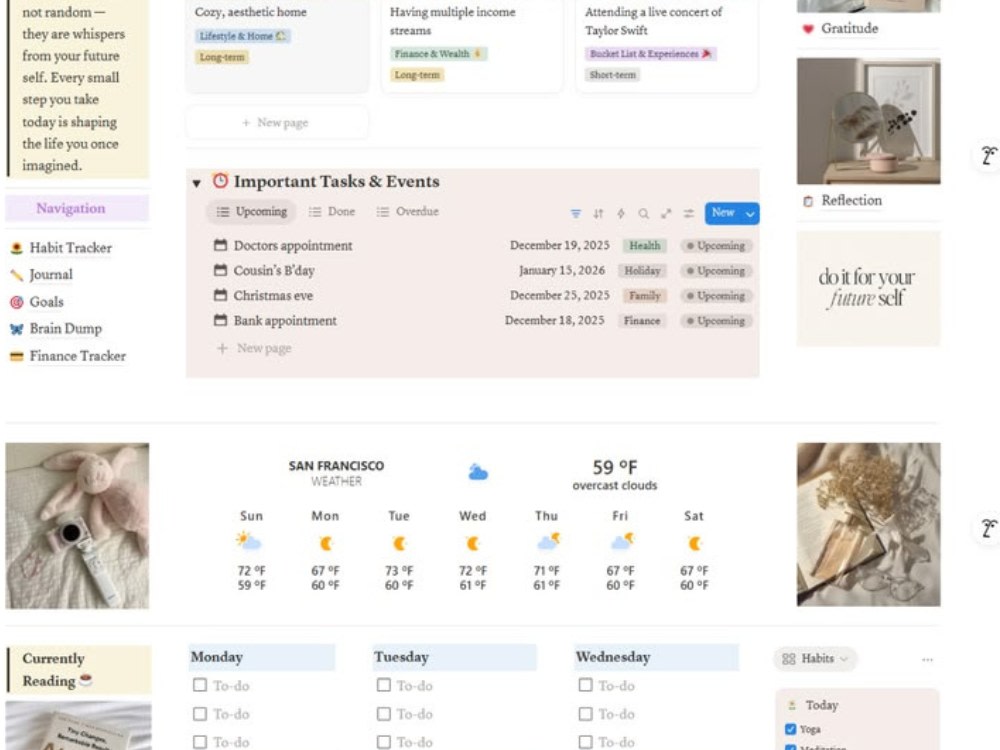
Task: Click the filter icon in Important Tasks toolbar
Action: click(575, 214)
